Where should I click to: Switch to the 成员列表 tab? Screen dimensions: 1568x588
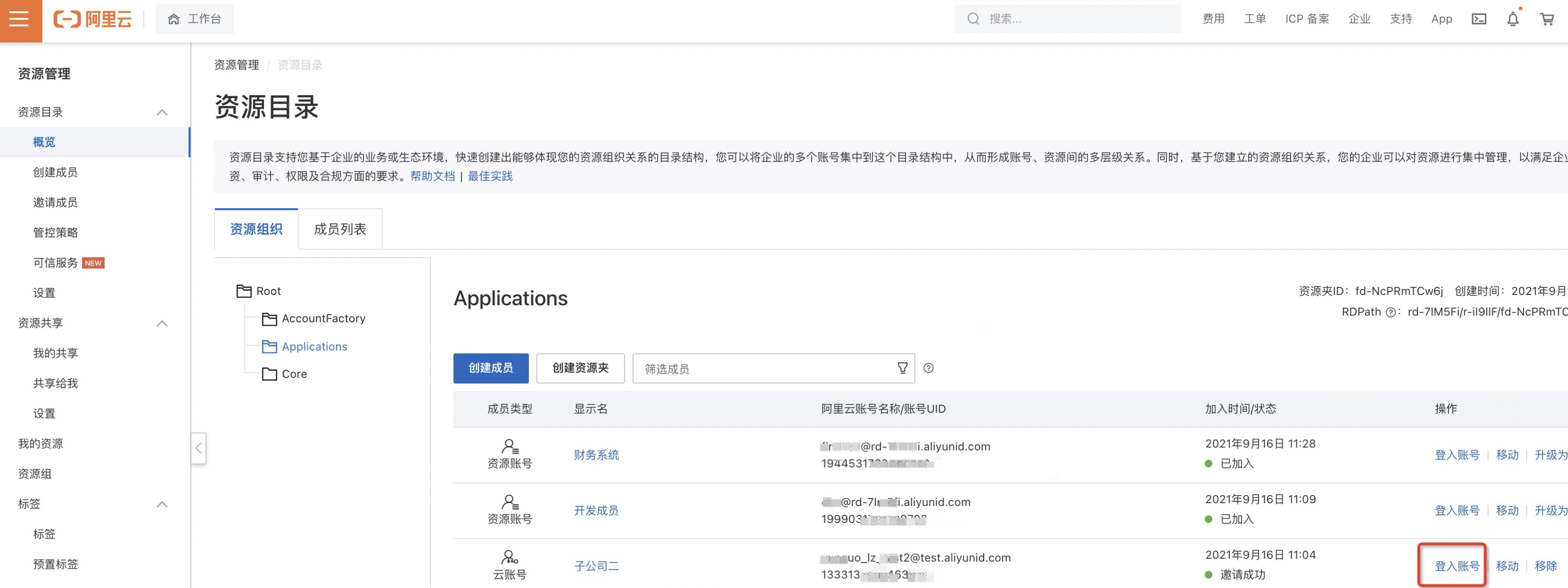pos(339,229)
